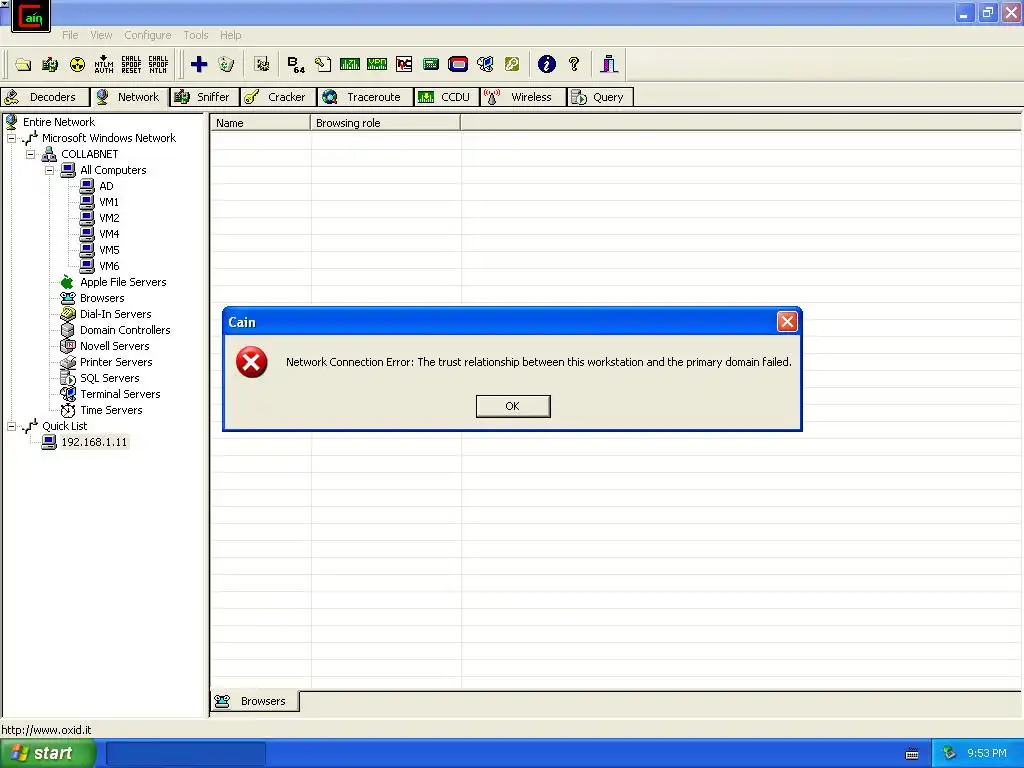Click the key-on-document decoder icon
Image resolution: width=1024 pixels, height=768 pixels.
click(x=323, y=64)
